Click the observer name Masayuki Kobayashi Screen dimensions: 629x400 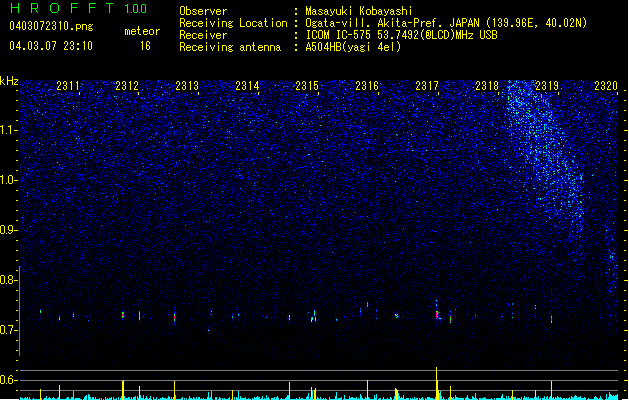click(x=359, y=11)
